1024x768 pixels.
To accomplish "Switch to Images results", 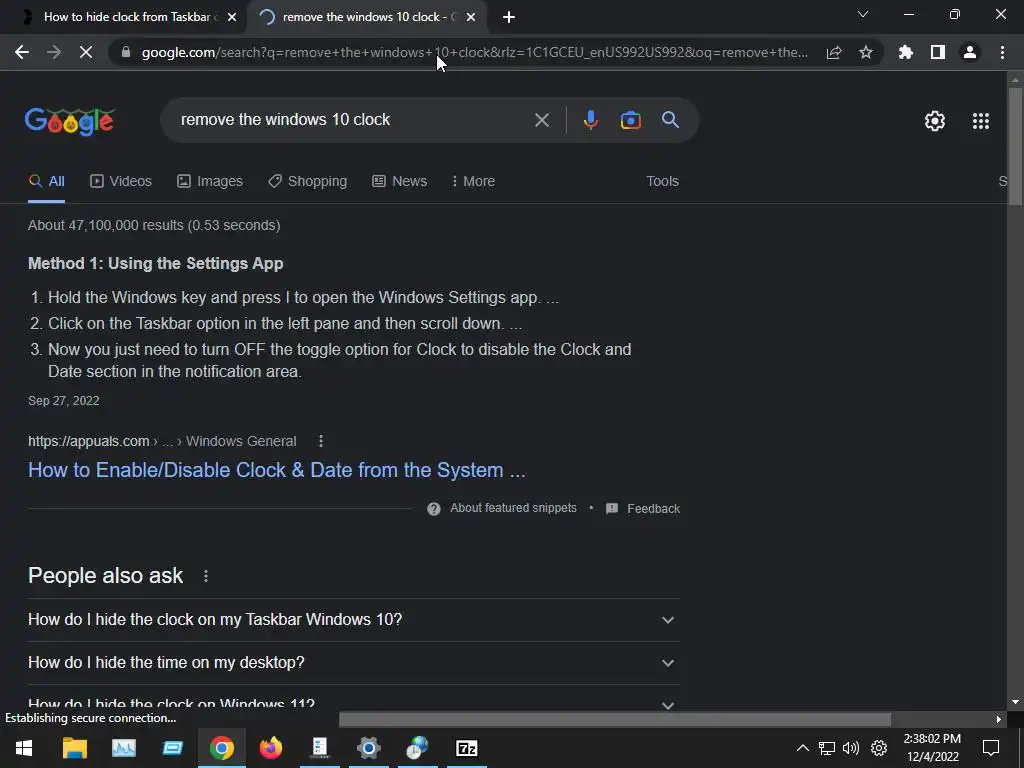I will 210,182.
